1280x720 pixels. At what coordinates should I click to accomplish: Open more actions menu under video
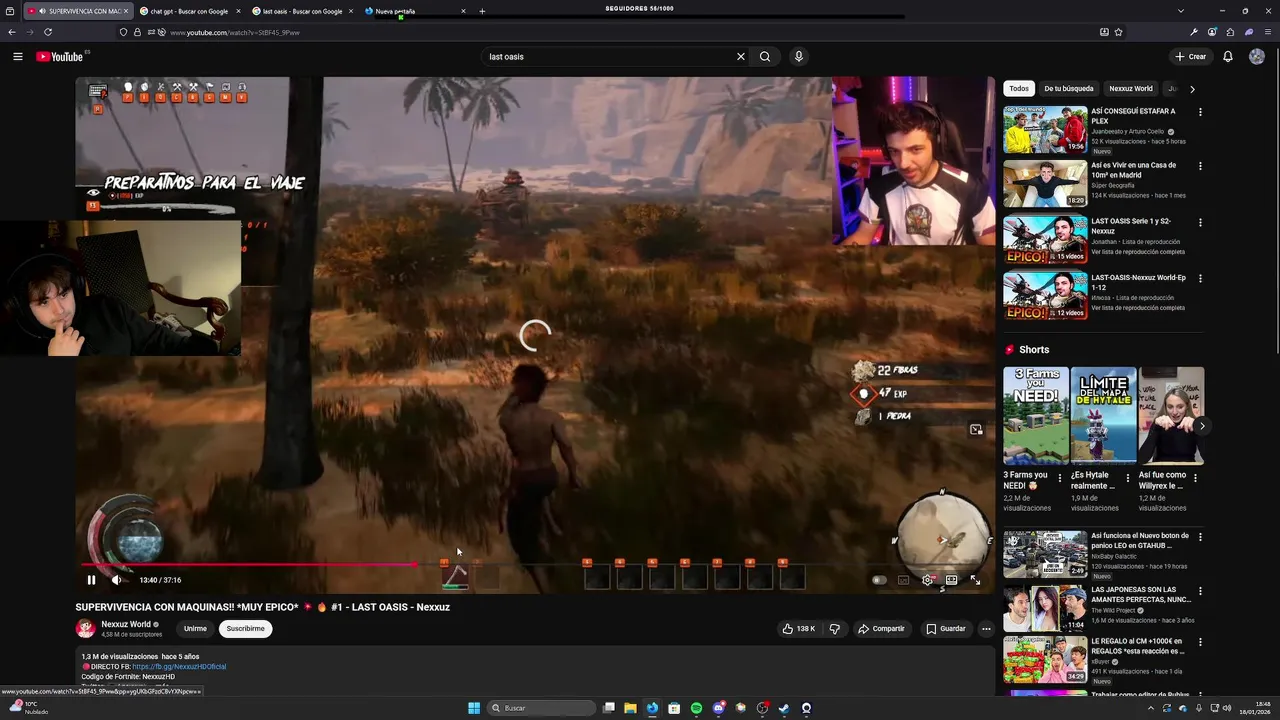point(986,629)
